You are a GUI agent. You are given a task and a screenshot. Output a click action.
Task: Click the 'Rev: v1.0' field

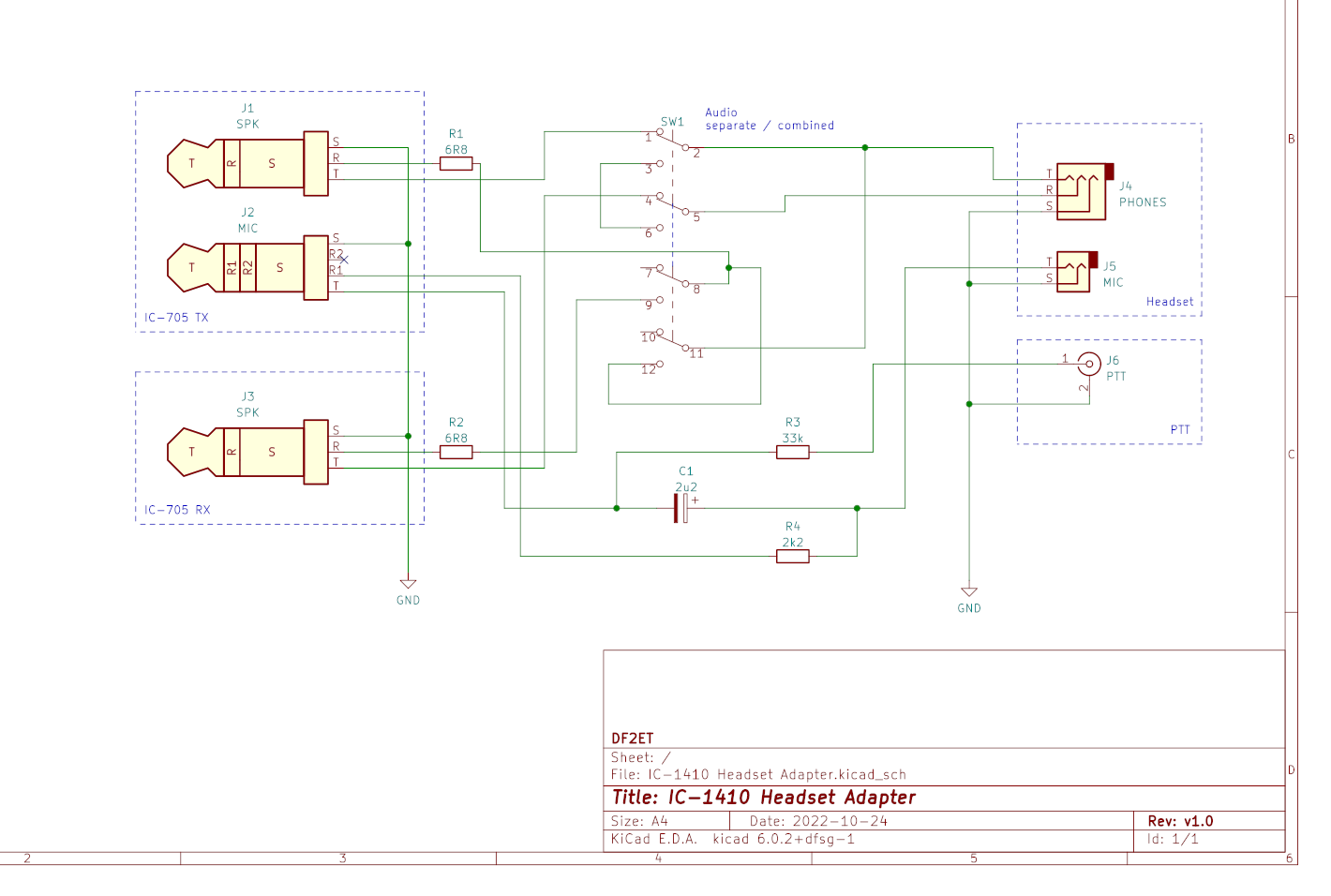tap(1180, 821)
